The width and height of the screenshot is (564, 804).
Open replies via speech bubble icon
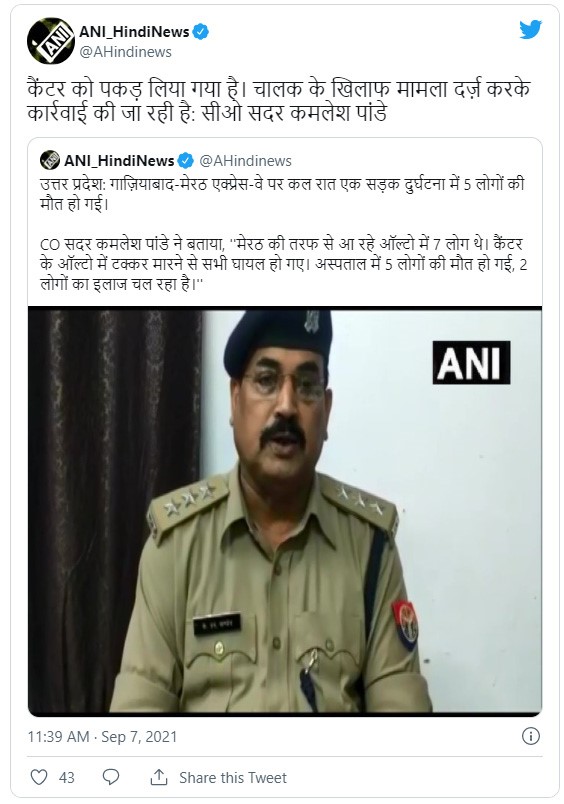[111, 777]
